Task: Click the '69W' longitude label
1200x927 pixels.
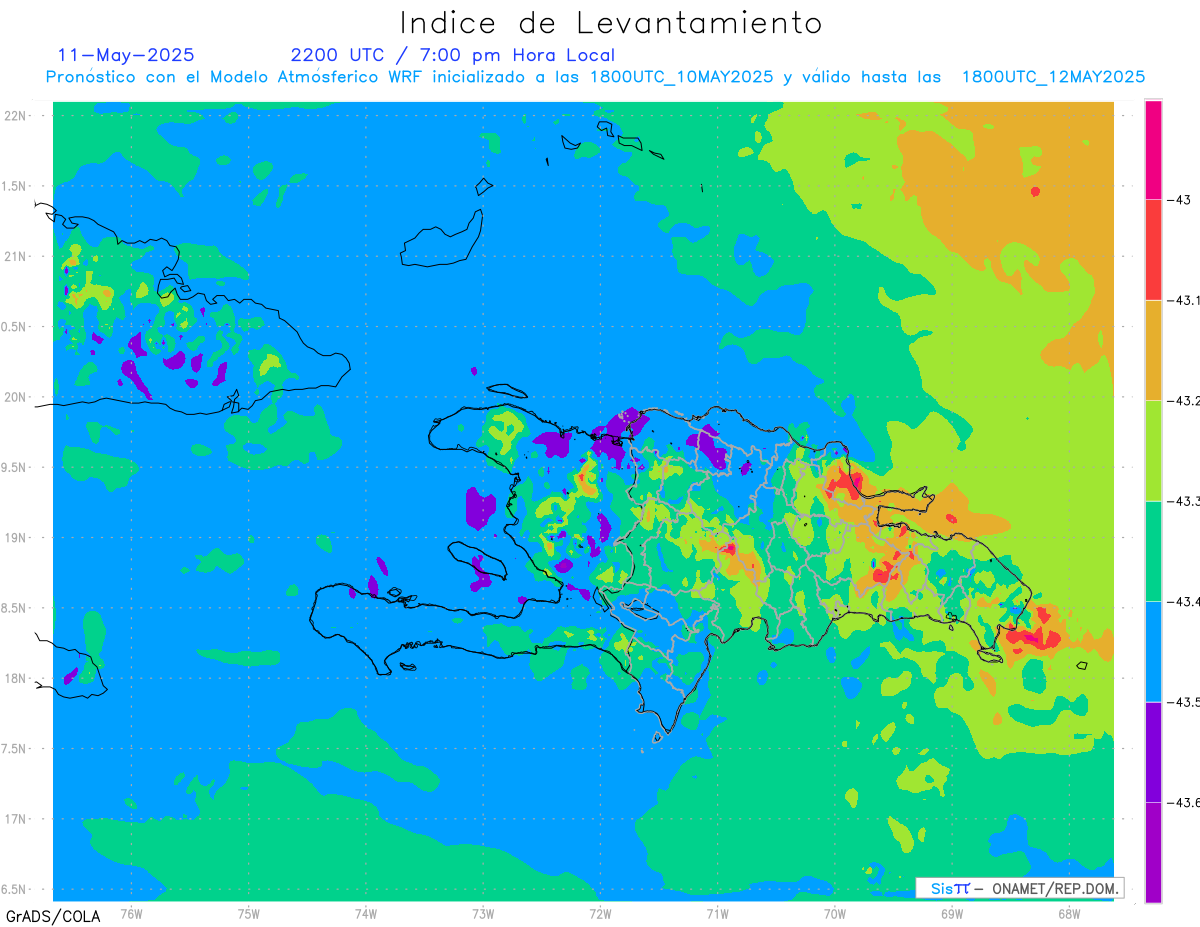Action: 952,914
